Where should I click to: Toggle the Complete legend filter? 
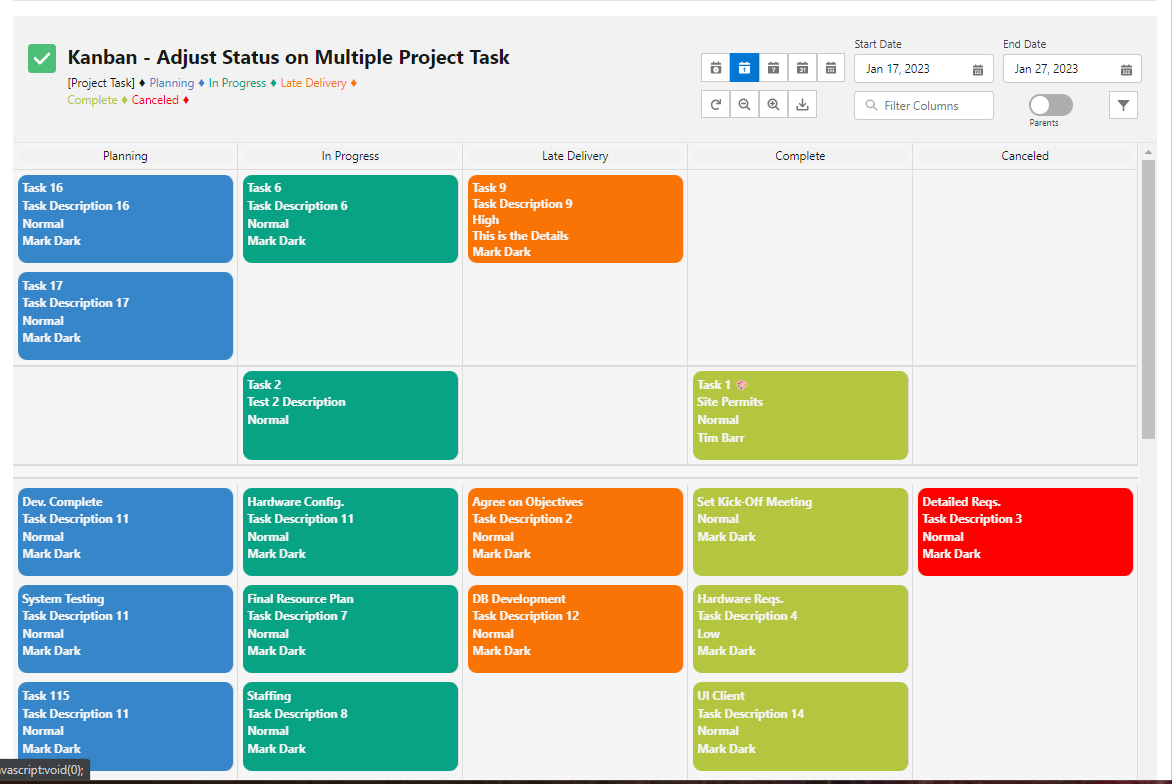pos(93,100)
